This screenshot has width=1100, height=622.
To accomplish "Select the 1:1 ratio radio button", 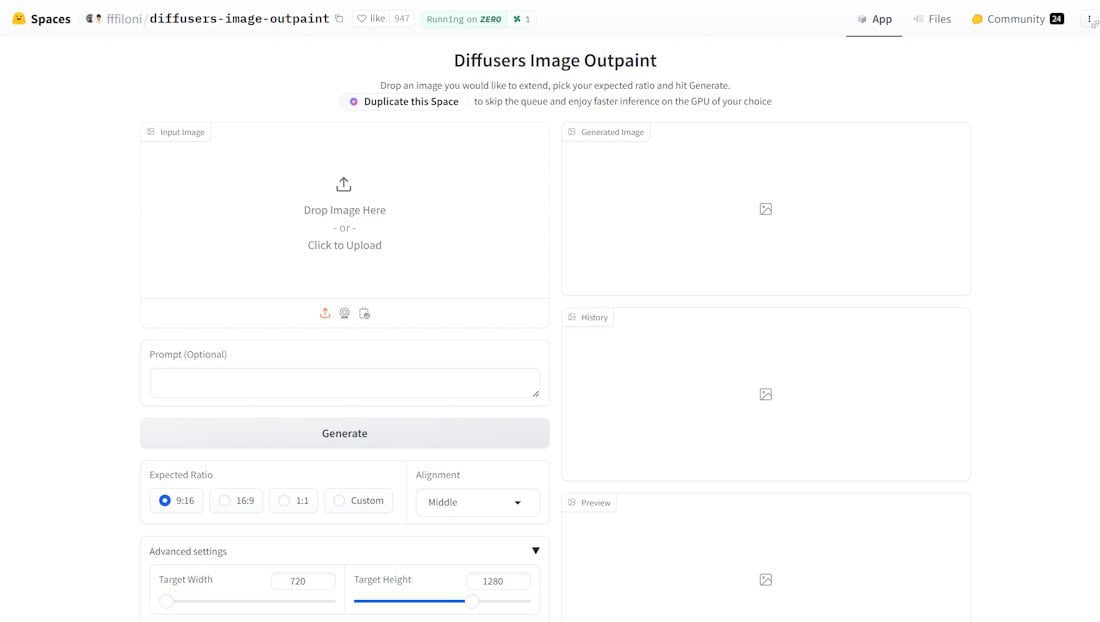I will (285, 501).
